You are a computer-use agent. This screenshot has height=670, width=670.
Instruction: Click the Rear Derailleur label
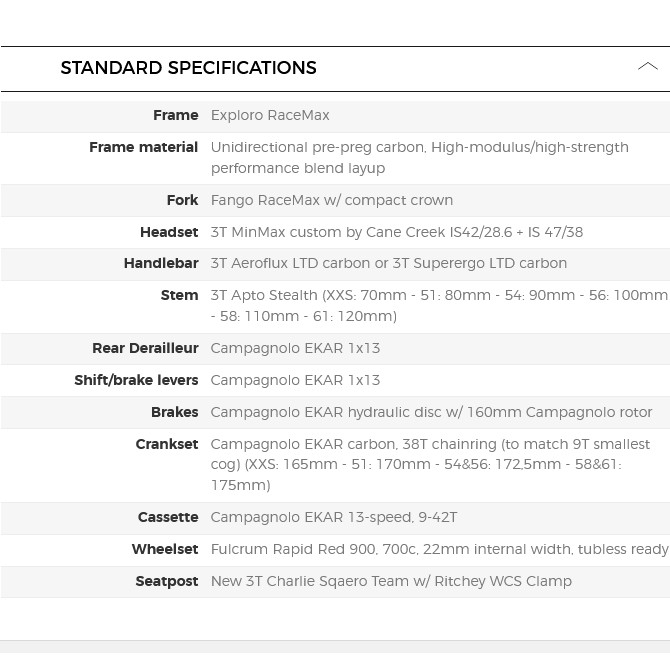145,348
